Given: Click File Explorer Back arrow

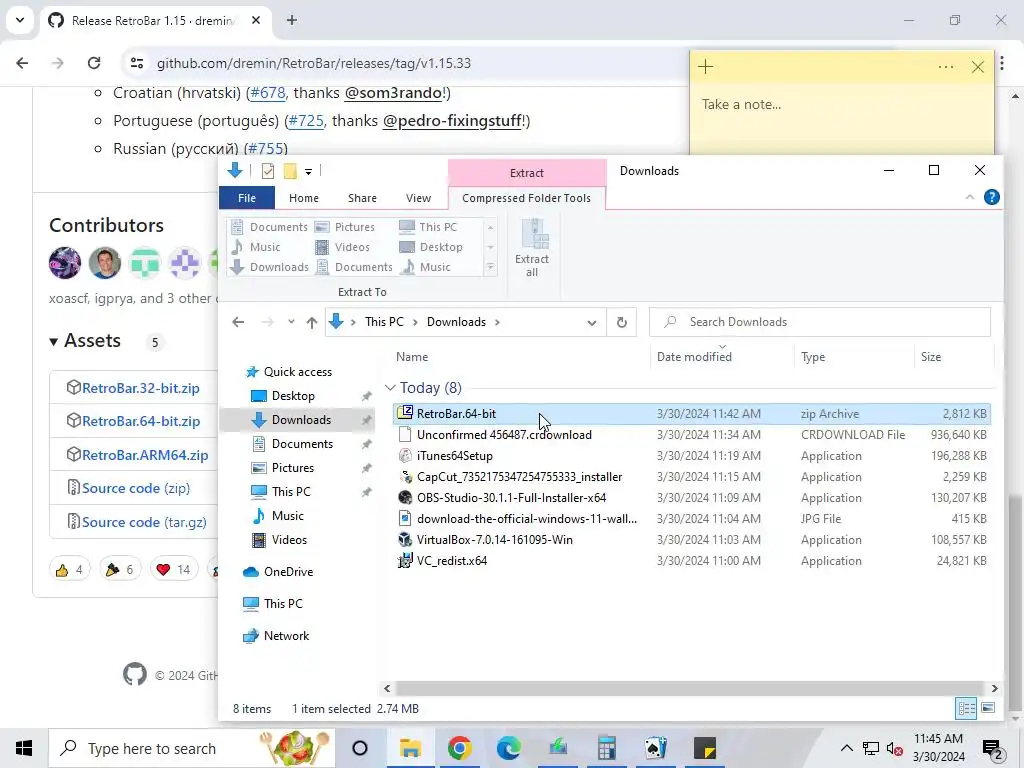Looking at the screenshot, I should pyautogui.click(x=238, y=322).
